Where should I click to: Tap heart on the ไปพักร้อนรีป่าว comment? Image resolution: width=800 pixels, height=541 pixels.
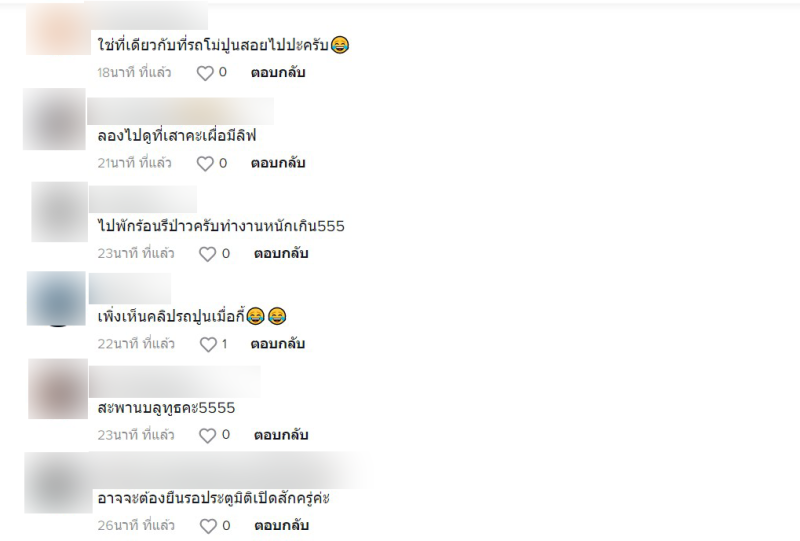(207, 254)
